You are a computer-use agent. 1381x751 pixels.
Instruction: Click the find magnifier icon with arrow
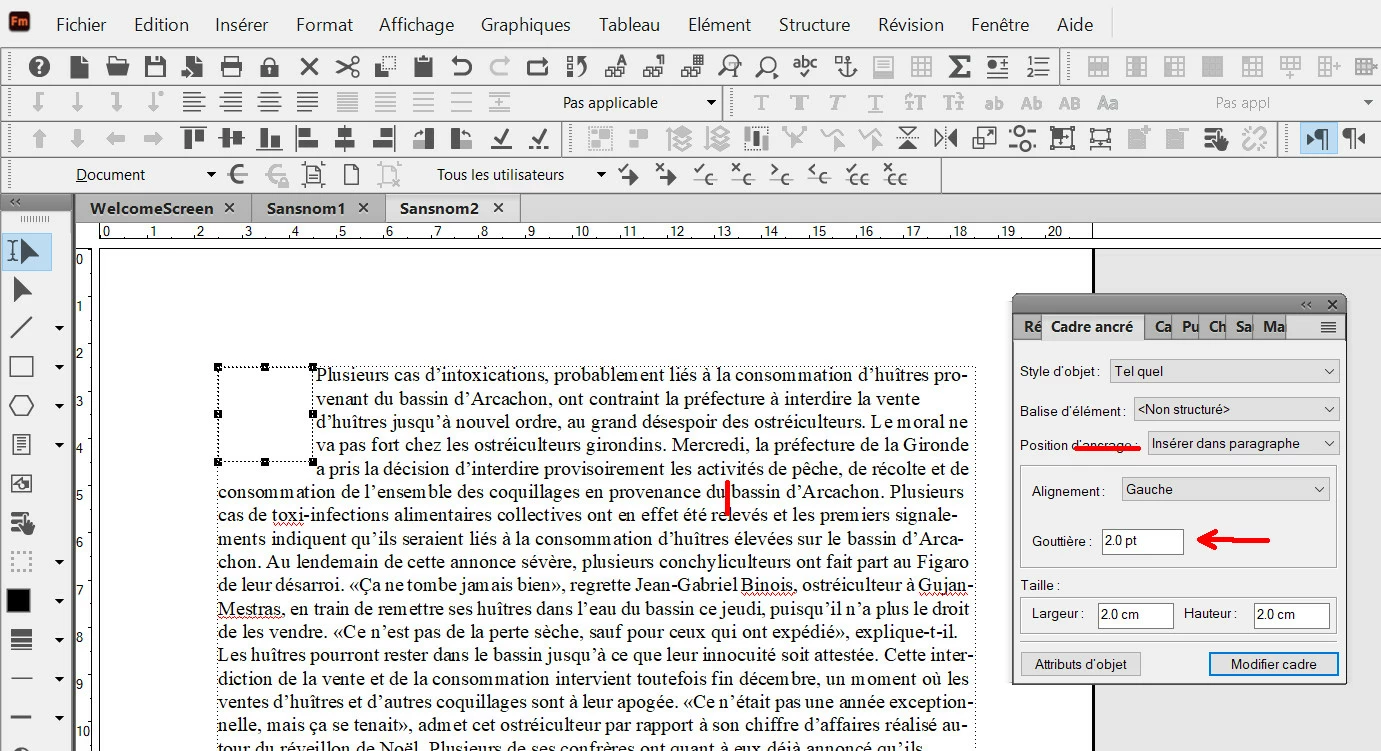729,67
